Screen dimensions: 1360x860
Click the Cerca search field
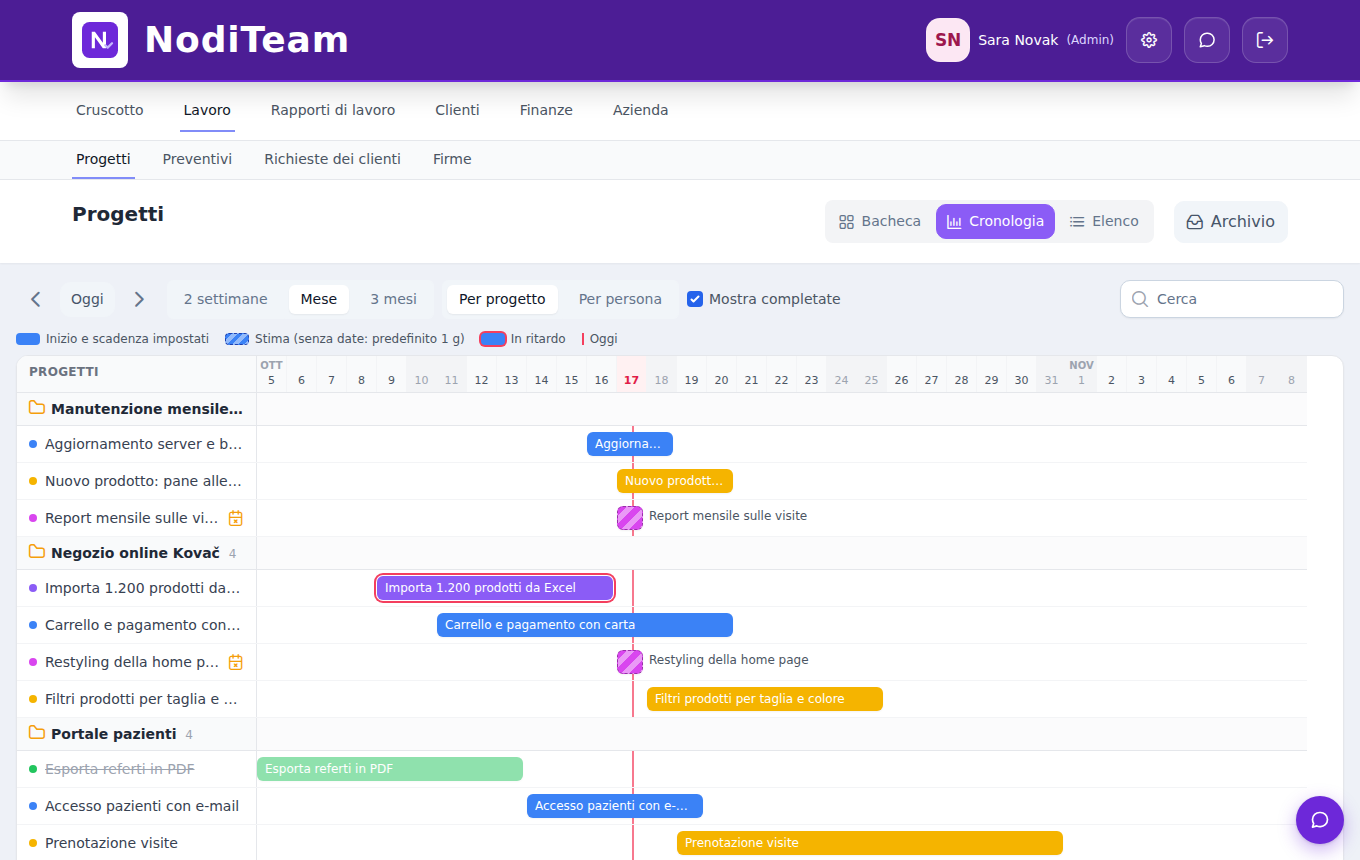click(1232, 299)
